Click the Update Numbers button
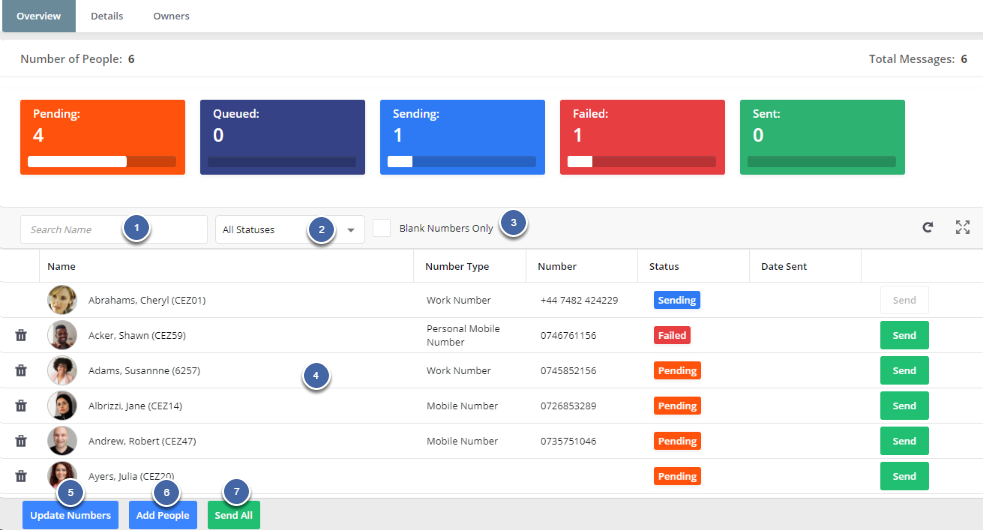 70,516
